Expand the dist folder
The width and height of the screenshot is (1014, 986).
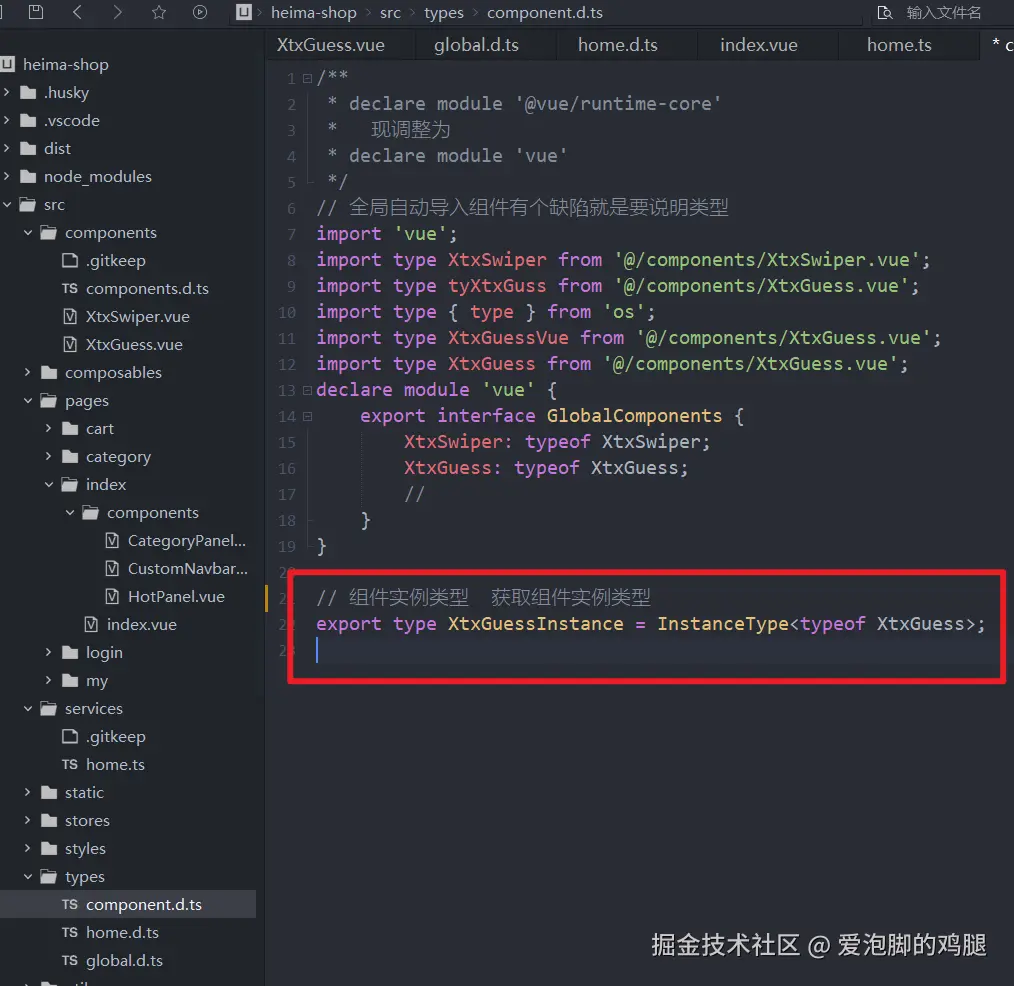[x=6, y=148]
